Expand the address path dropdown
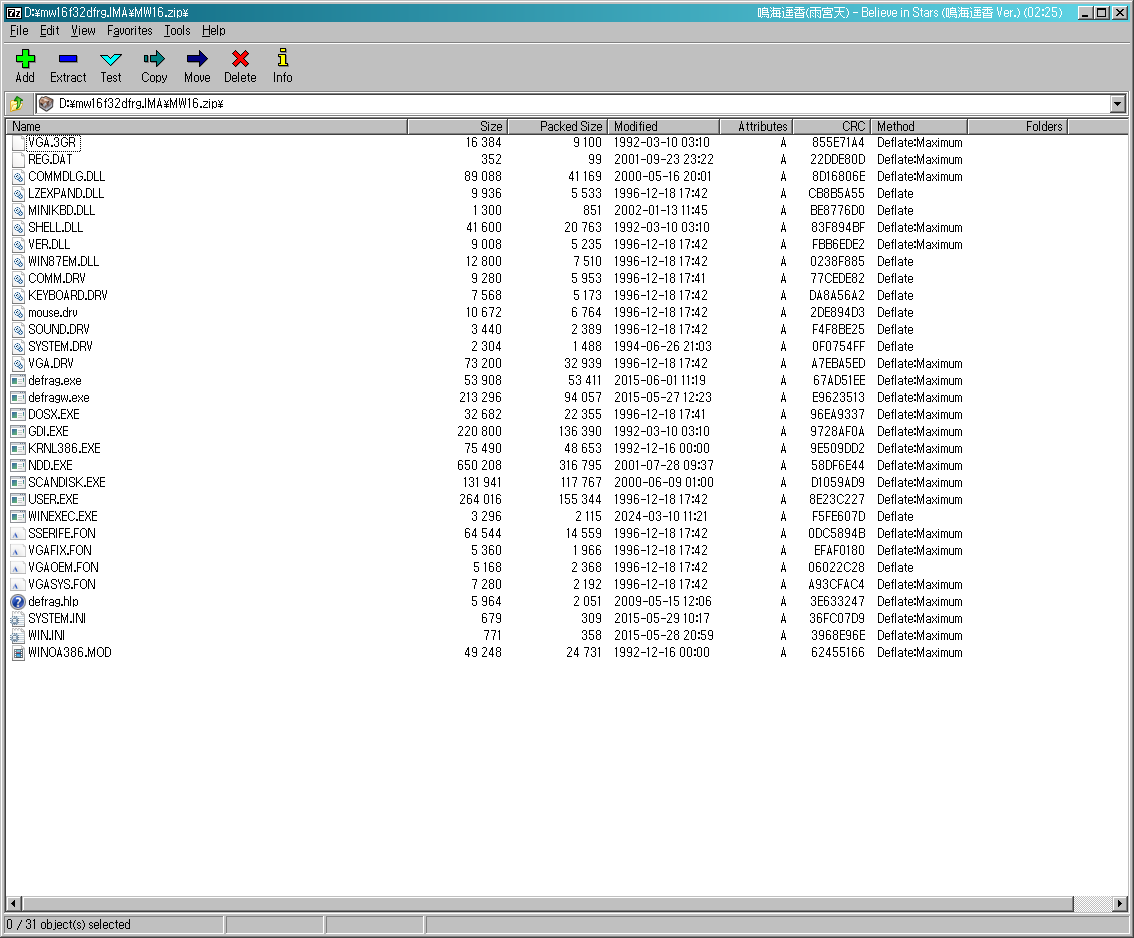 (x=1117, y=104)
